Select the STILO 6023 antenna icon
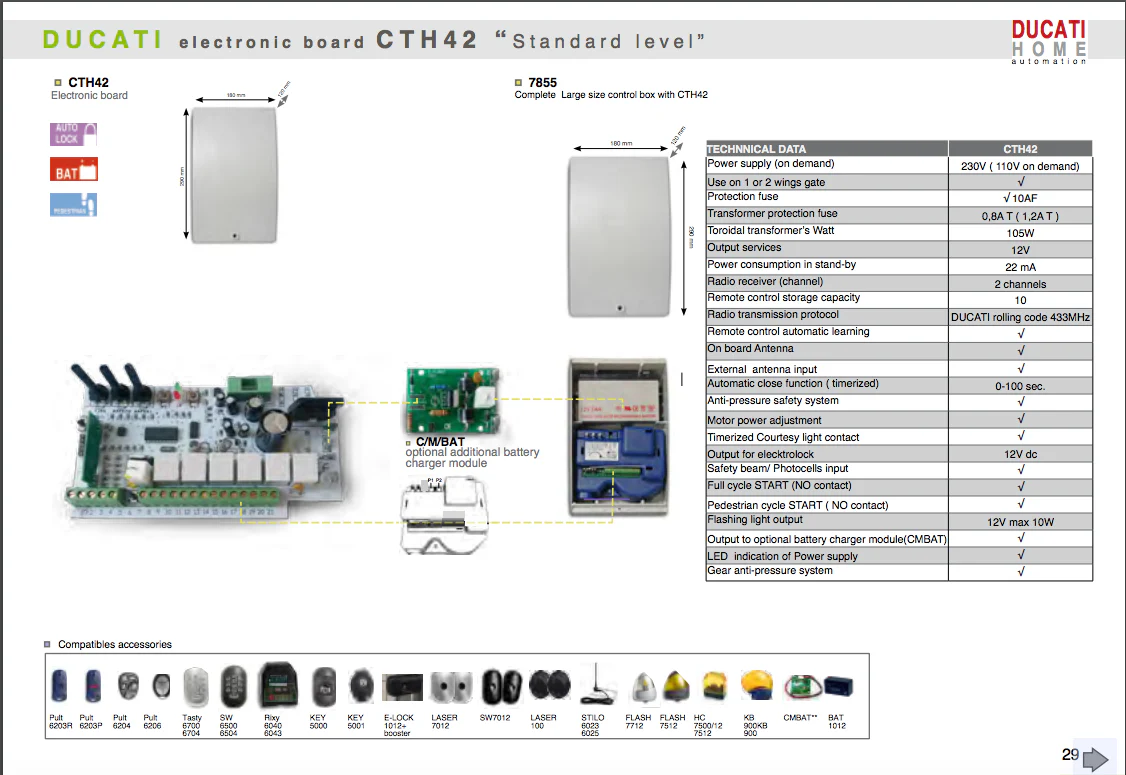 (x=596, y=683)
